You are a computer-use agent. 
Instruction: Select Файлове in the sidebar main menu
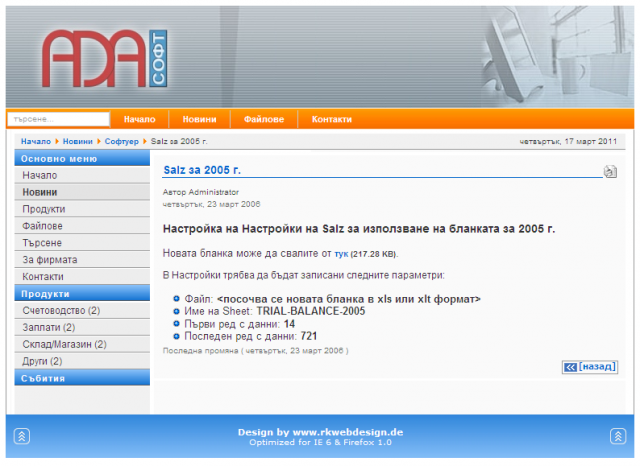pos(82,226)
